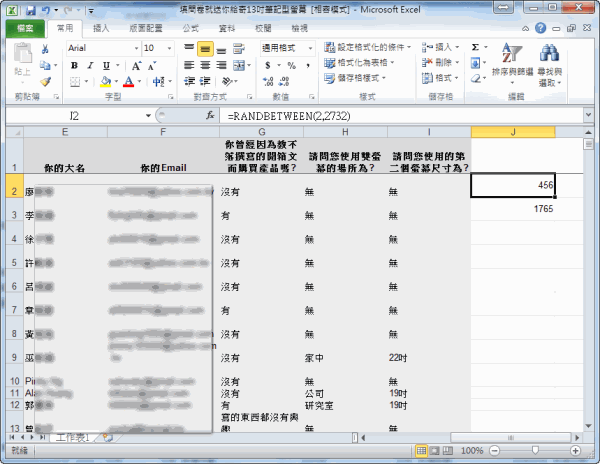The height and width of the screenshot is (464, 600).
Task: Click the zoom in plus button
Action: click(575, 451)
